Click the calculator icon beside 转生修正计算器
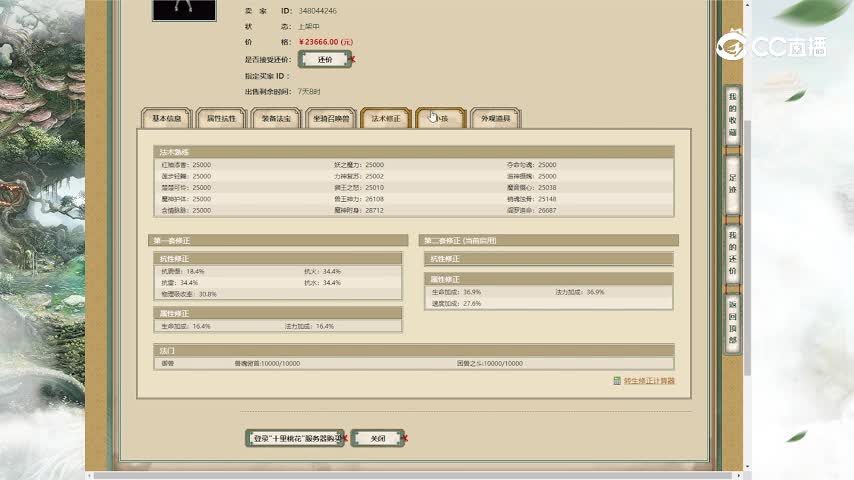Screen dimensions: 854x480 [617, 381]
